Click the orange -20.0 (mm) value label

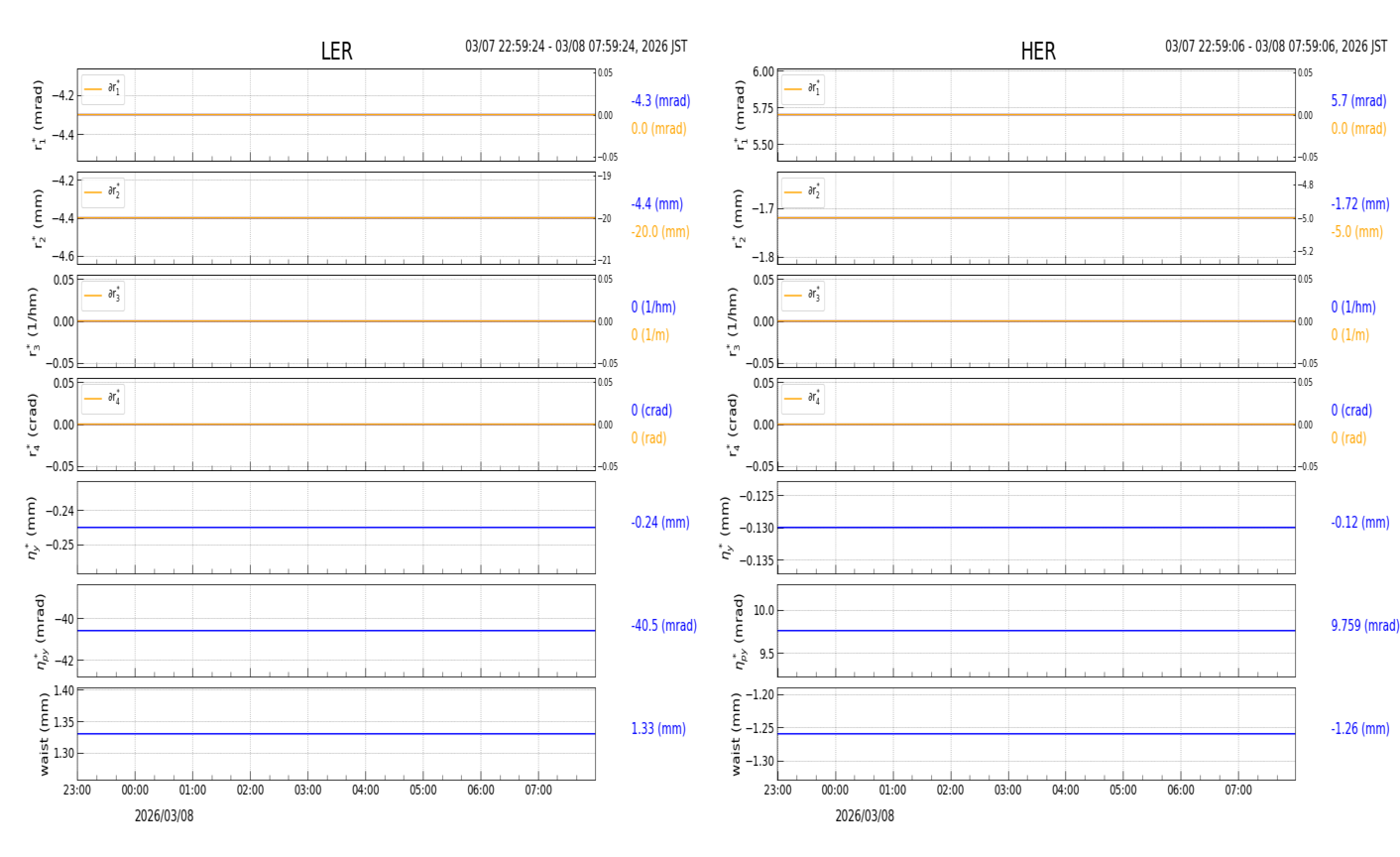tap(660, 232)
